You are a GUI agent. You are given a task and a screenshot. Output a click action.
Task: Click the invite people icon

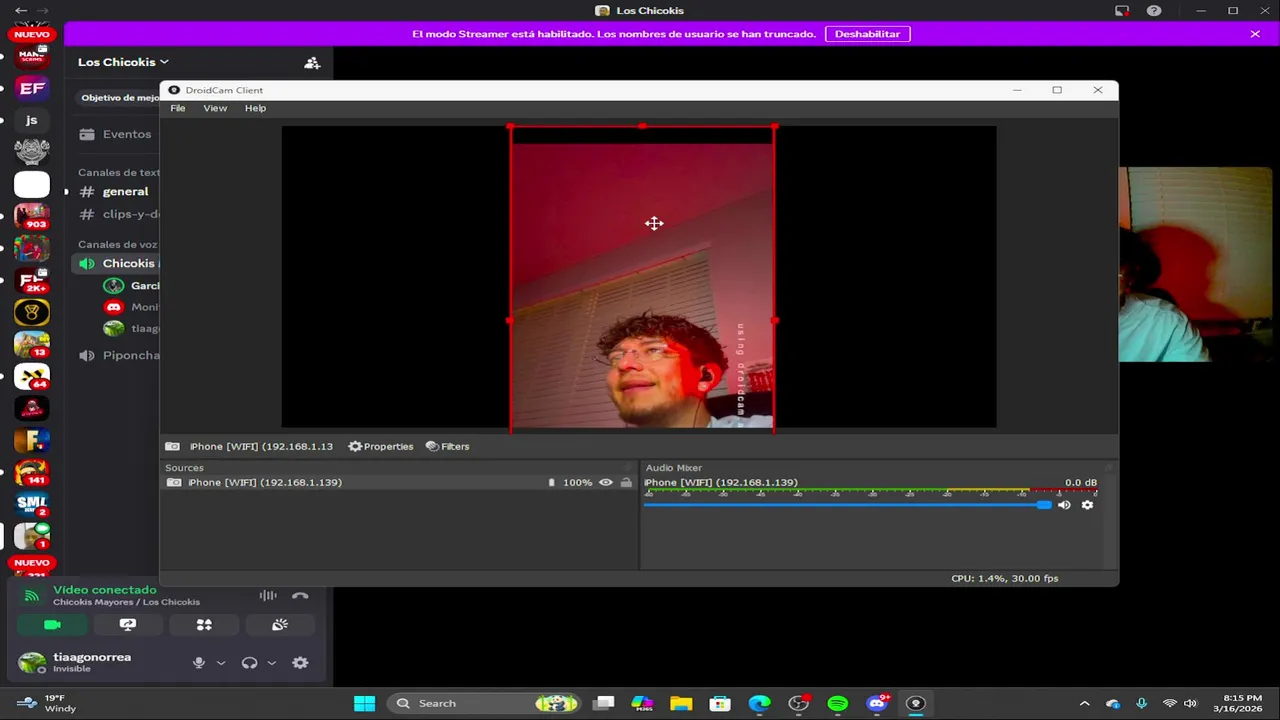point(312,63)
